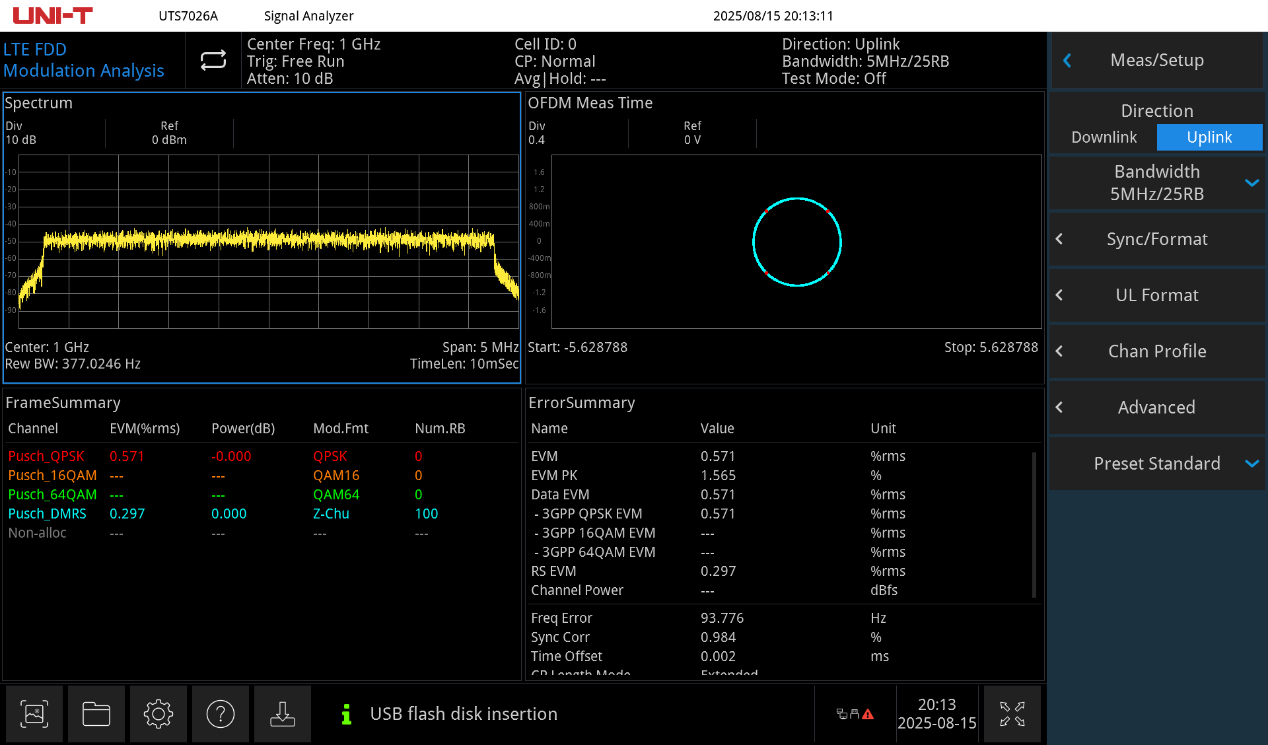This screenshot has width=1268, height=745.
Task: Take a screenshot with the screen capture icon
Action: (34, 714)
